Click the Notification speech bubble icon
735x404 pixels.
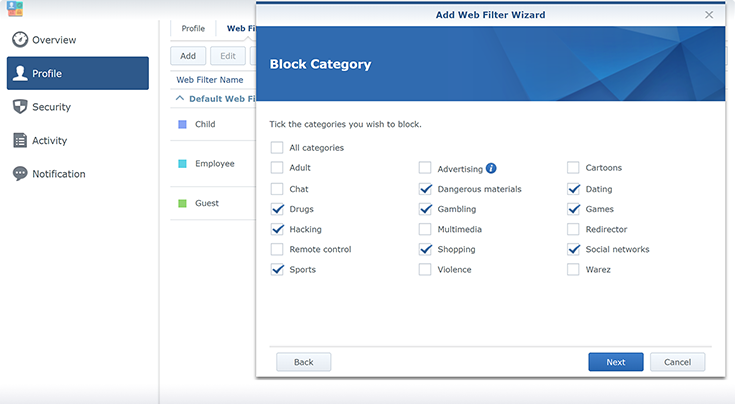20,174
